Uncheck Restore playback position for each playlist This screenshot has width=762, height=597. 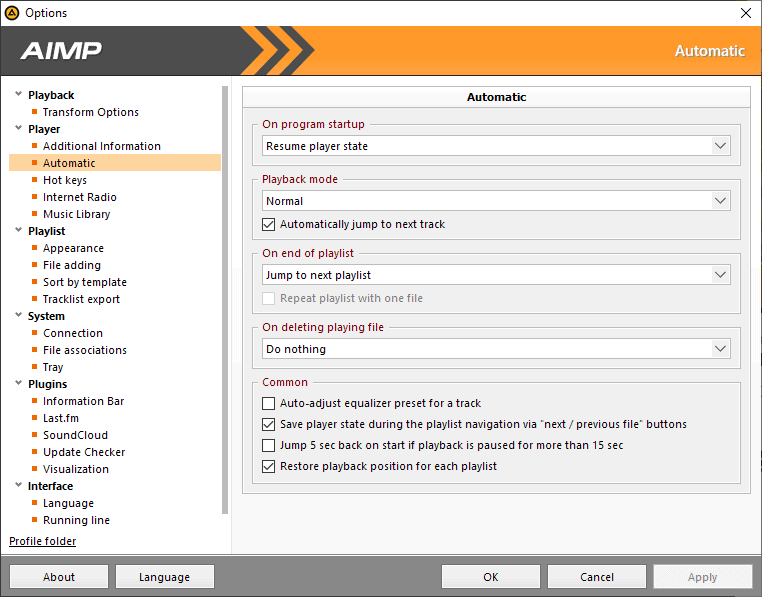point(268,466)
